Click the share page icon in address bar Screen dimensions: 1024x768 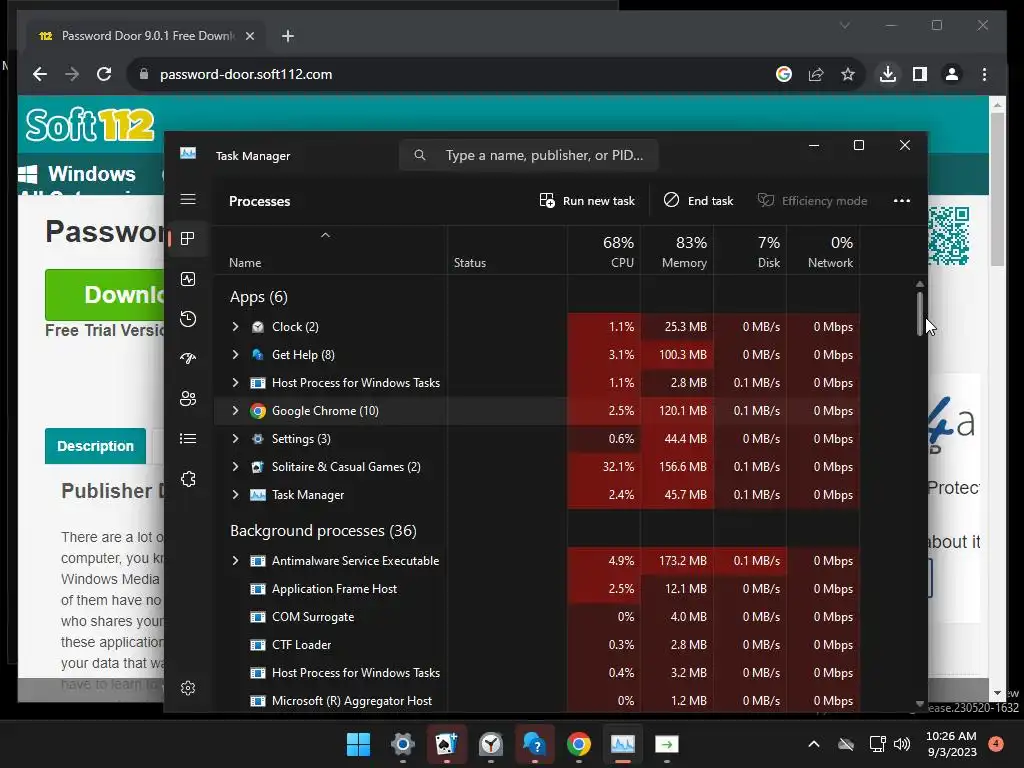[816, 74]
